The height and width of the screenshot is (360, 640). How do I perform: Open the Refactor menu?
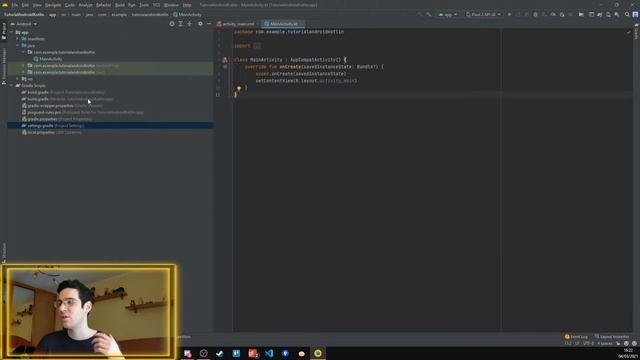(x=104, y=5)
